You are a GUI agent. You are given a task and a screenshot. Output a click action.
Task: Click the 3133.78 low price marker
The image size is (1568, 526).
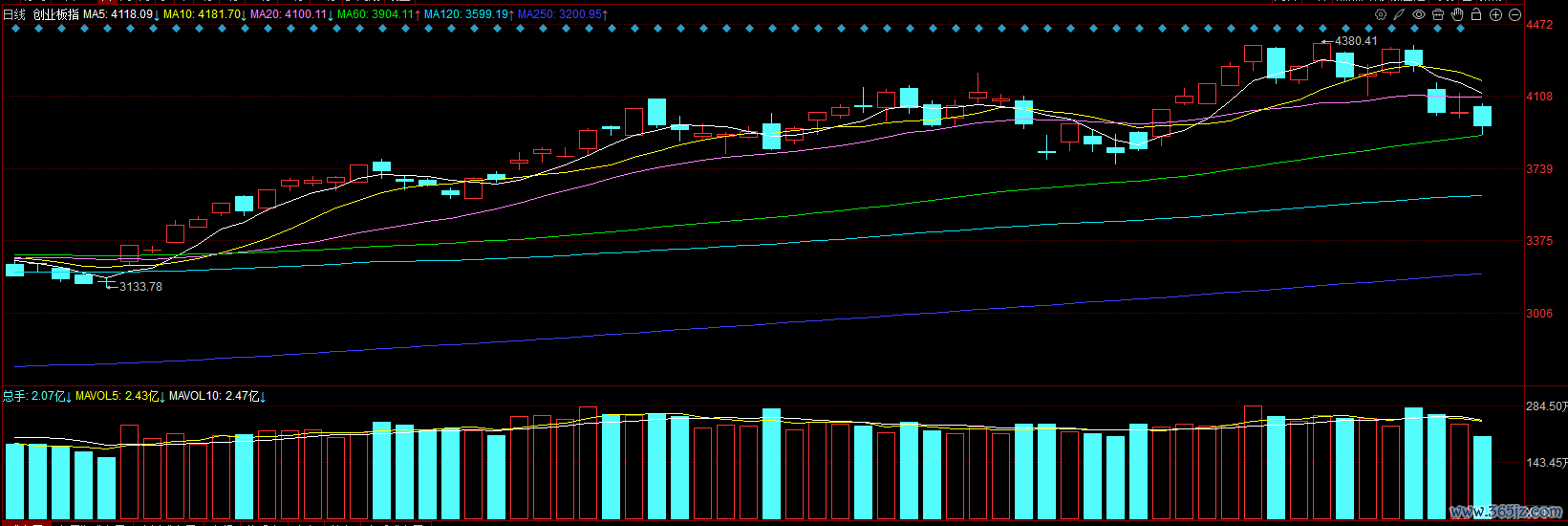point(140,287)
